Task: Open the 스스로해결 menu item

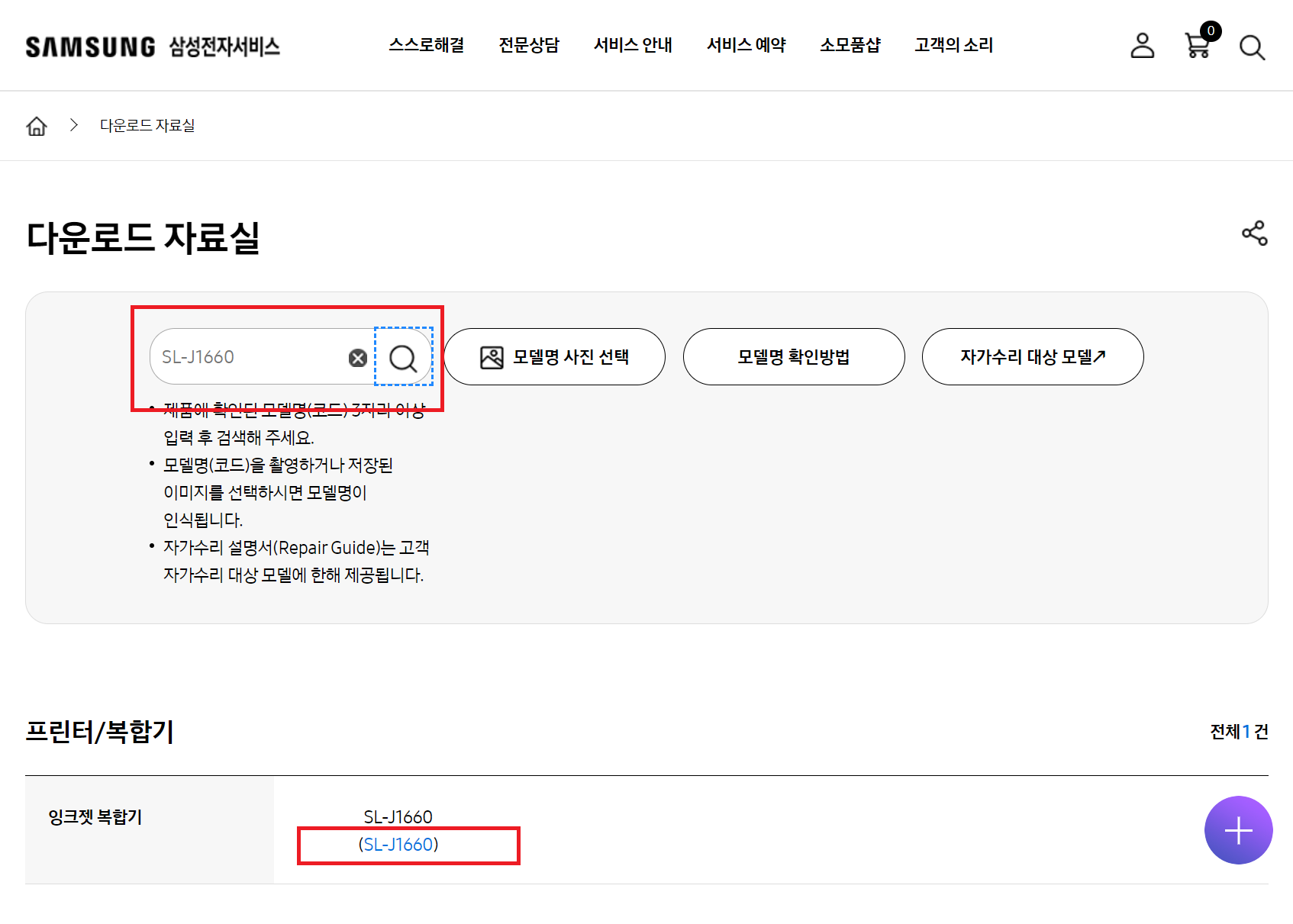Action: click(427, 46)
